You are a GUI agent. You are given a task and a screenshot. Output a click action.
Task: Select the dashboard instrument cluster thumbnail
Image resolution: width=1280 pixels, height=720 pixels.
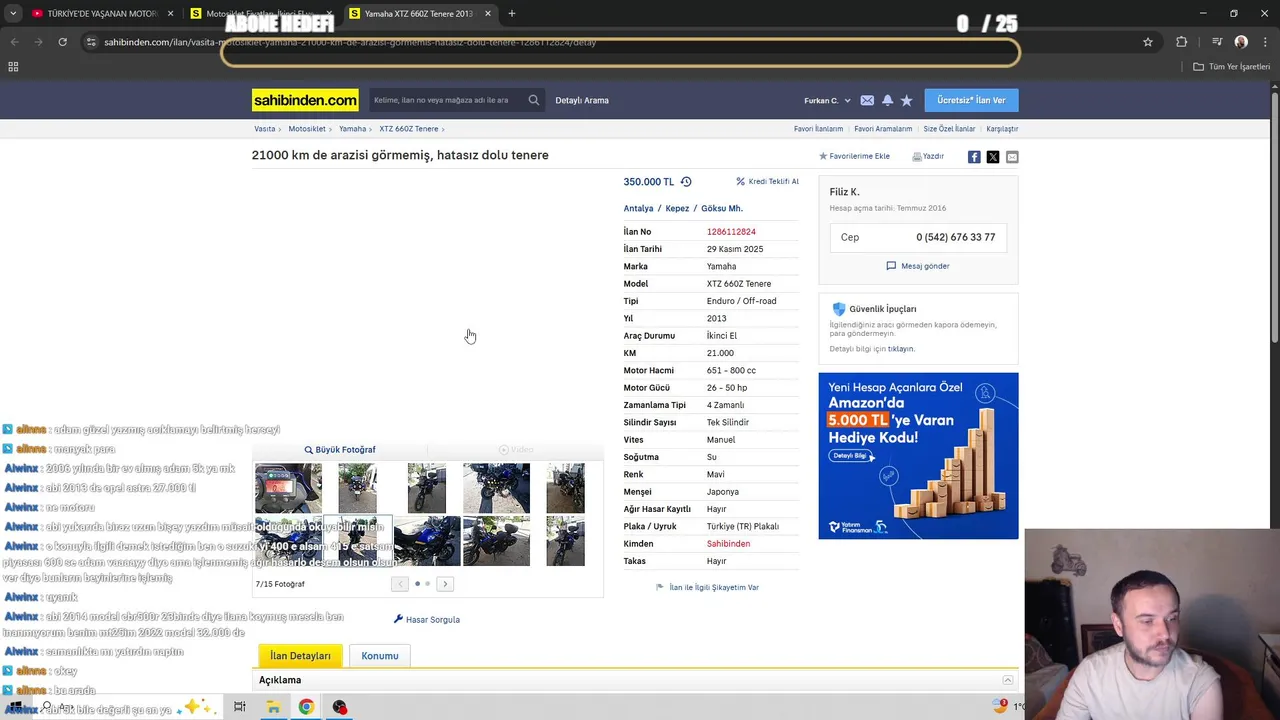tap(288, 488)
